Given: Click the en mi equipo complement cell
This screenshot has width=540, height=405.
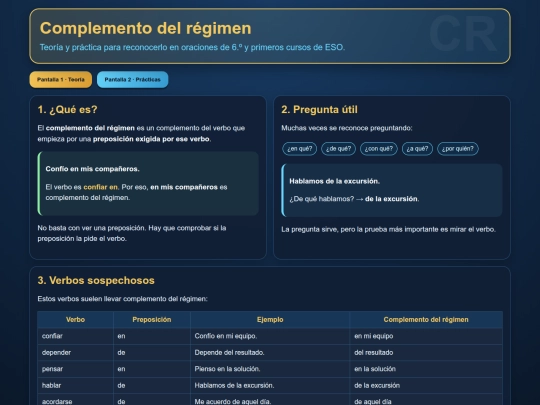Looking at the screenshot, I should [x=426, y=336].
